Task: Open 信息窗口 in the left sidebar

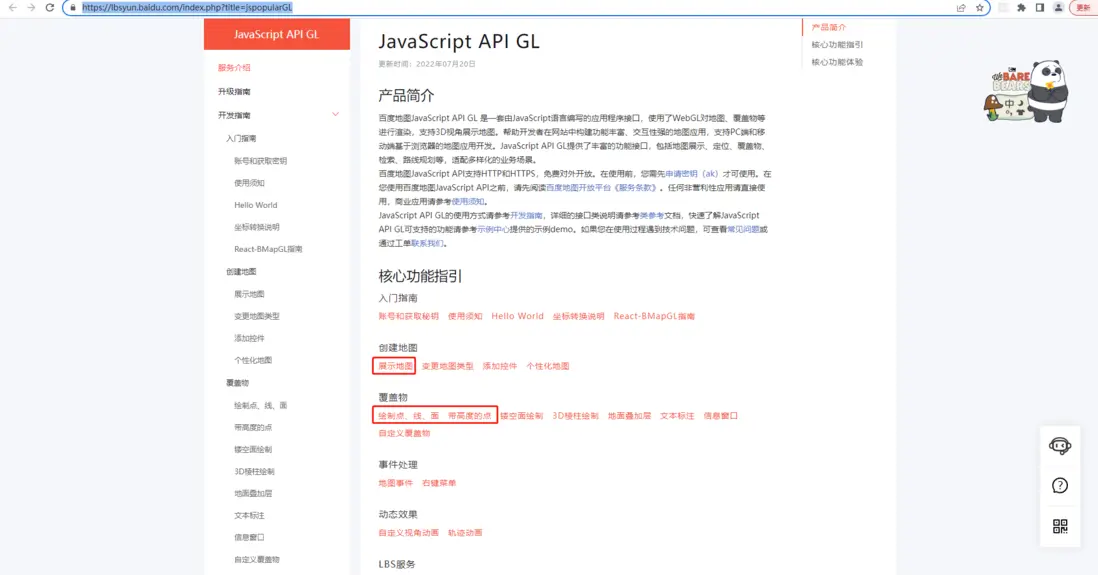Action: click(x=249, y=538)
